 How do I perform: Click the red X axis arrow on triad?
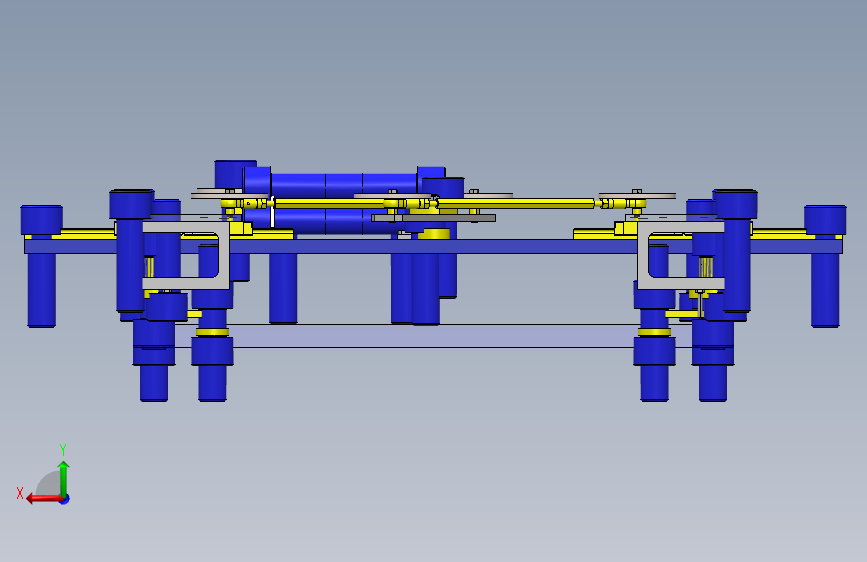click(44, 499)
